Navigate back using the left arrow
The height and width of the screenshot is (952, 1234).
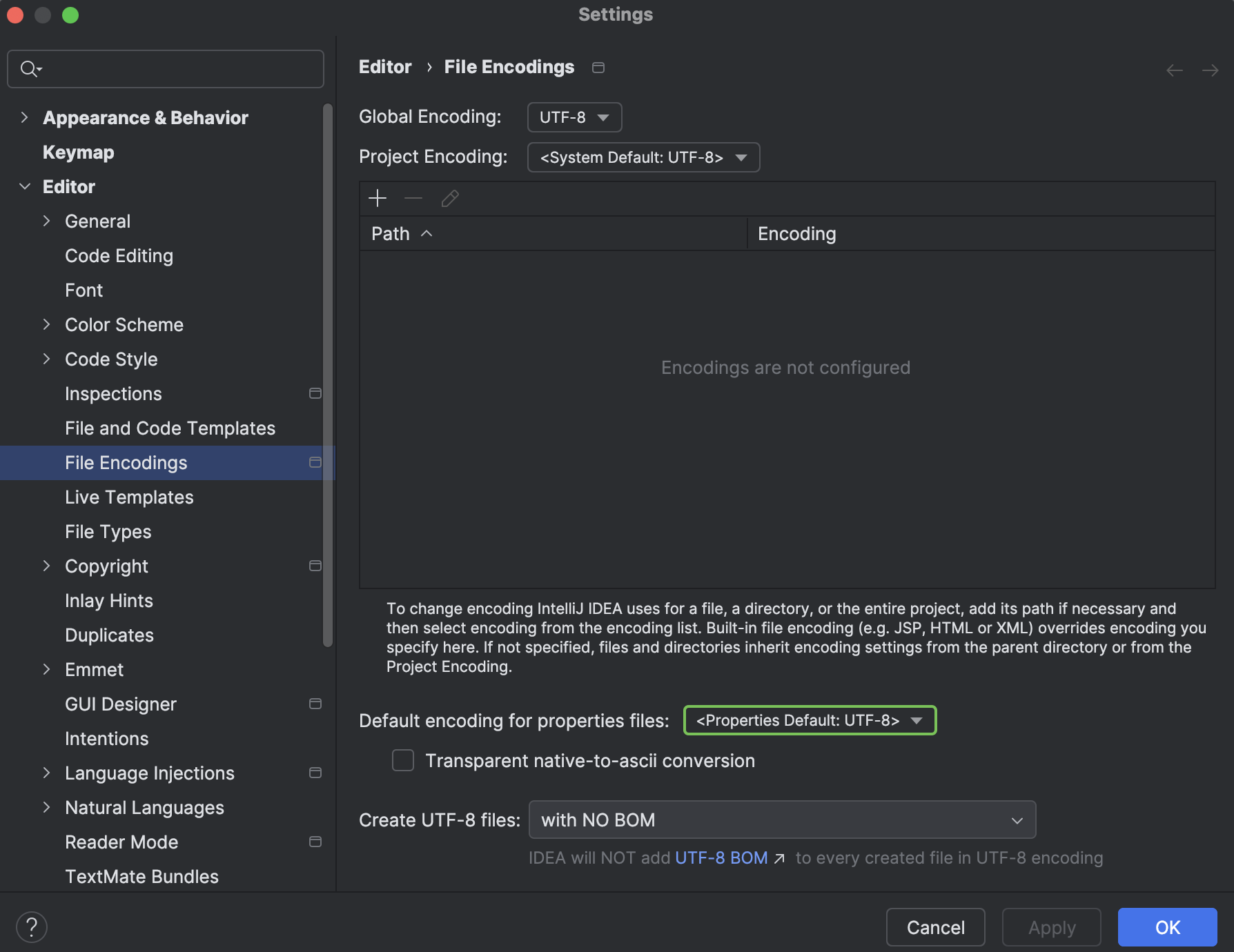coord(1174,70)
